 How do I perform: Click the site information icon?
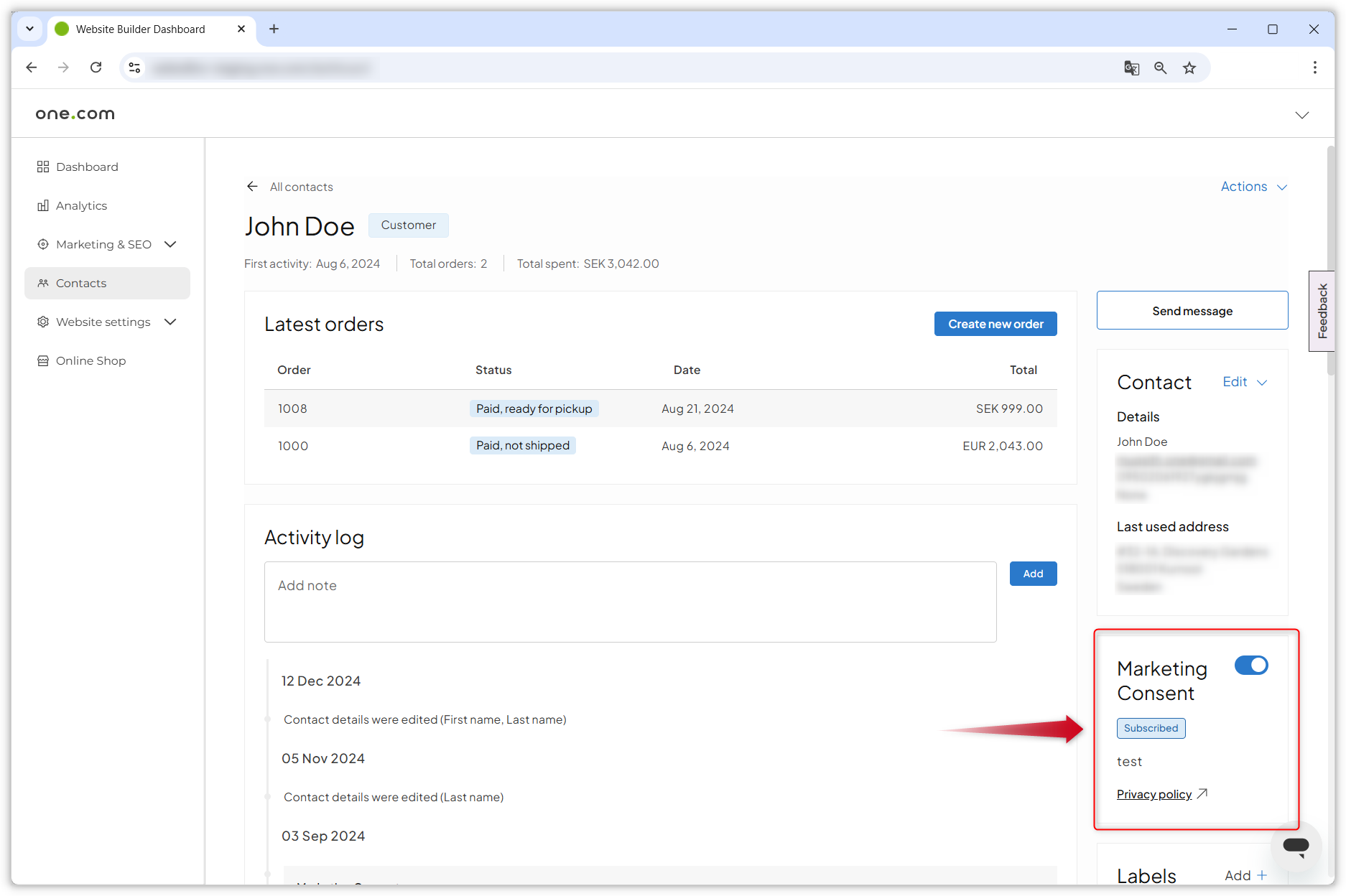(134, 68)
